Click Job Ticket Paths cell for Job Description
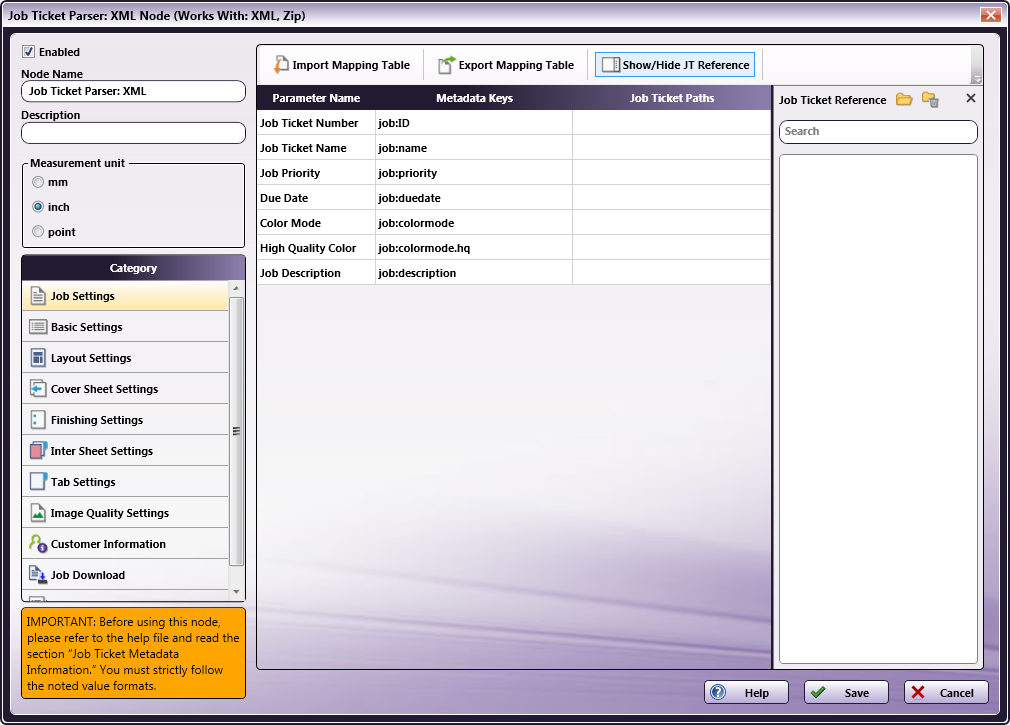Screen dimensions: 1010x725 point(672,273)
